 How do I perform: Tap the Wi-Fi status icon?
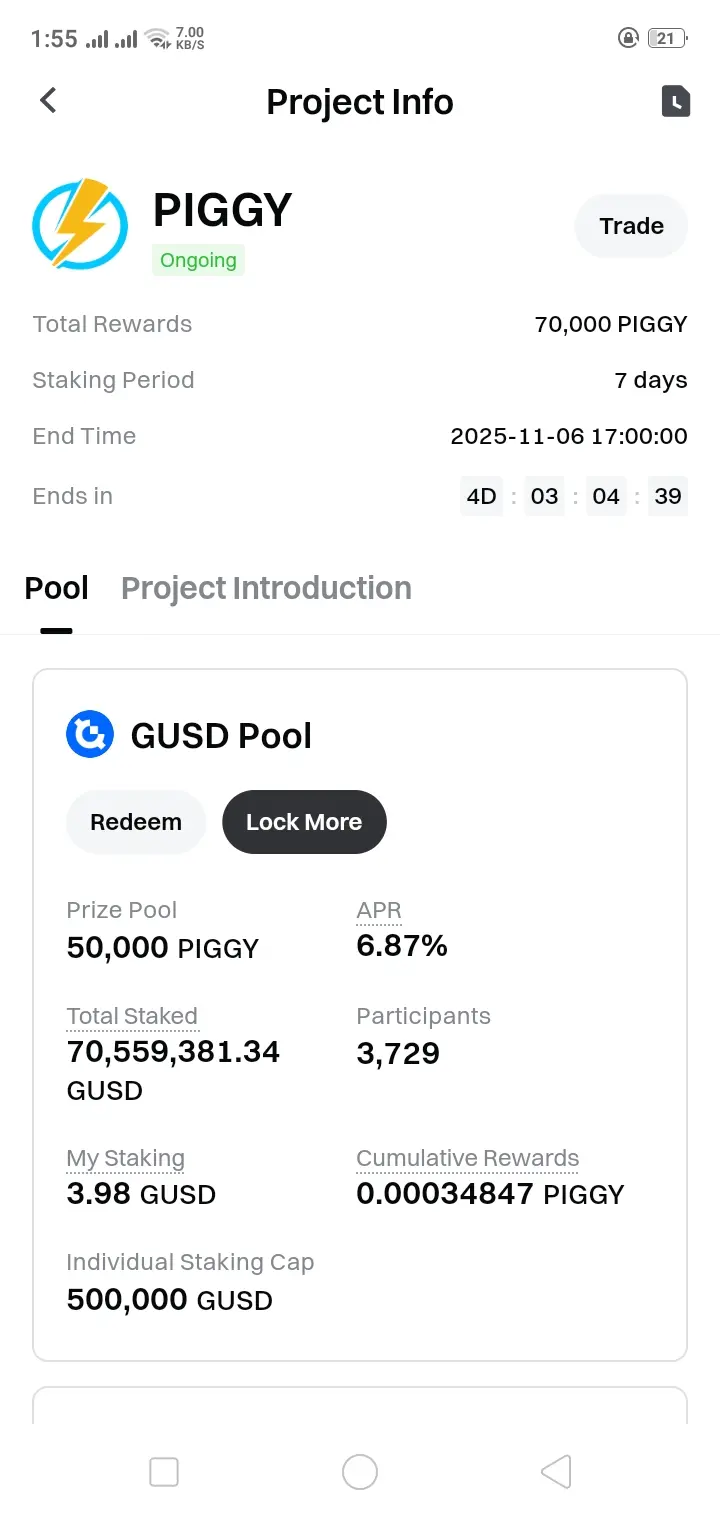157,39
